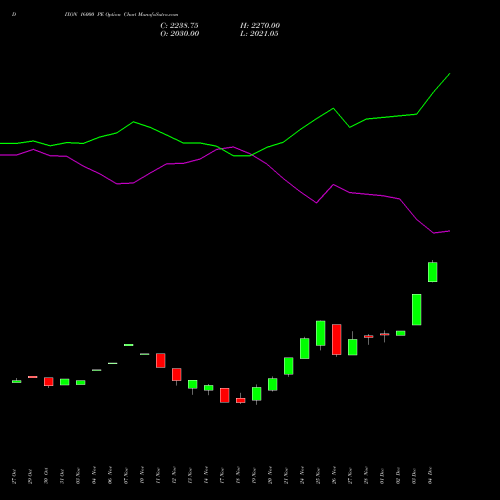Click the 24 Nov date label
The image size is (500, 500).
[x=302, y=475]
